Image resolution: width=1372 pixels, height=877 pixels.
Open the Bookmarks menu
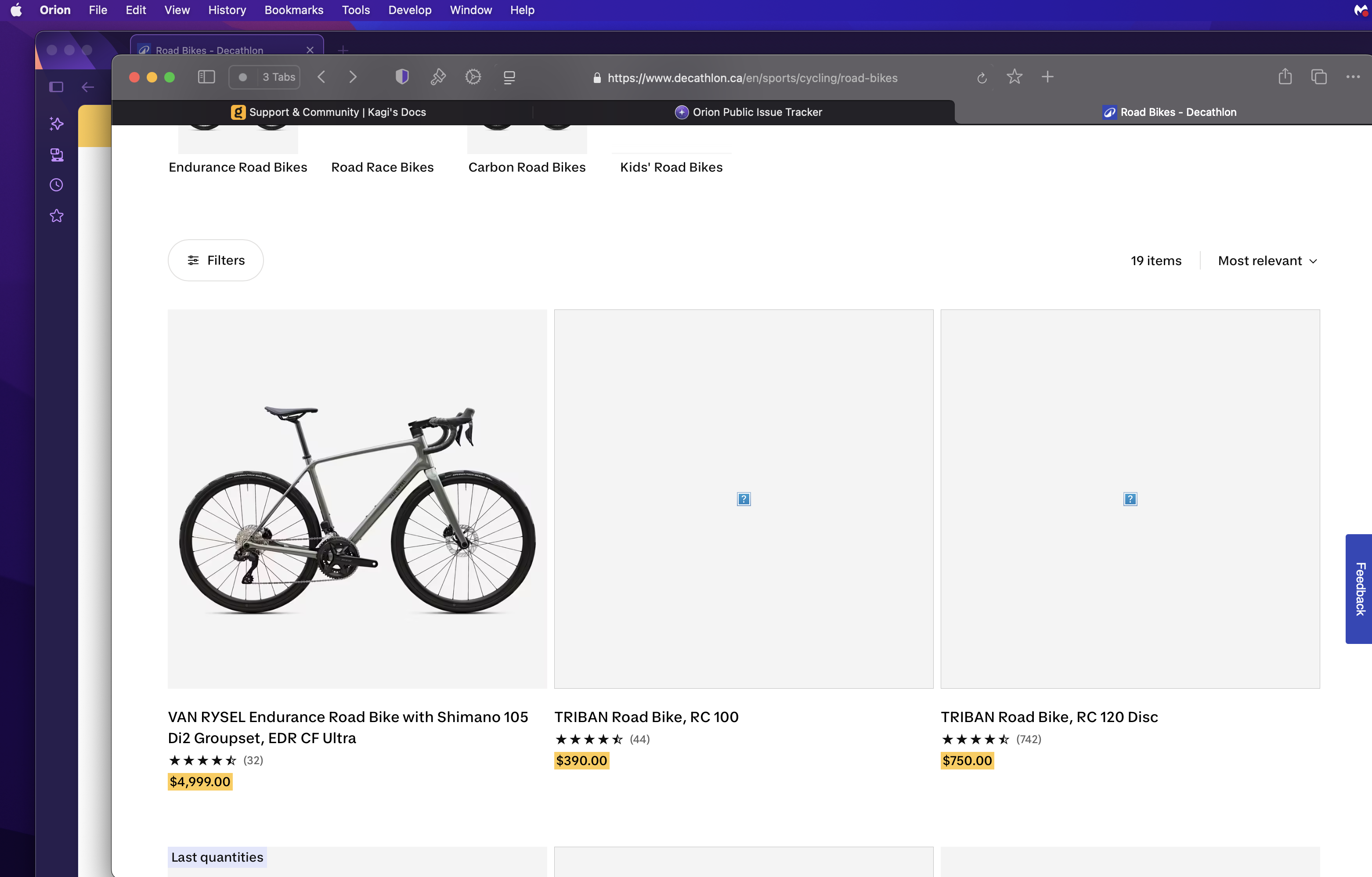click(293, 10)
